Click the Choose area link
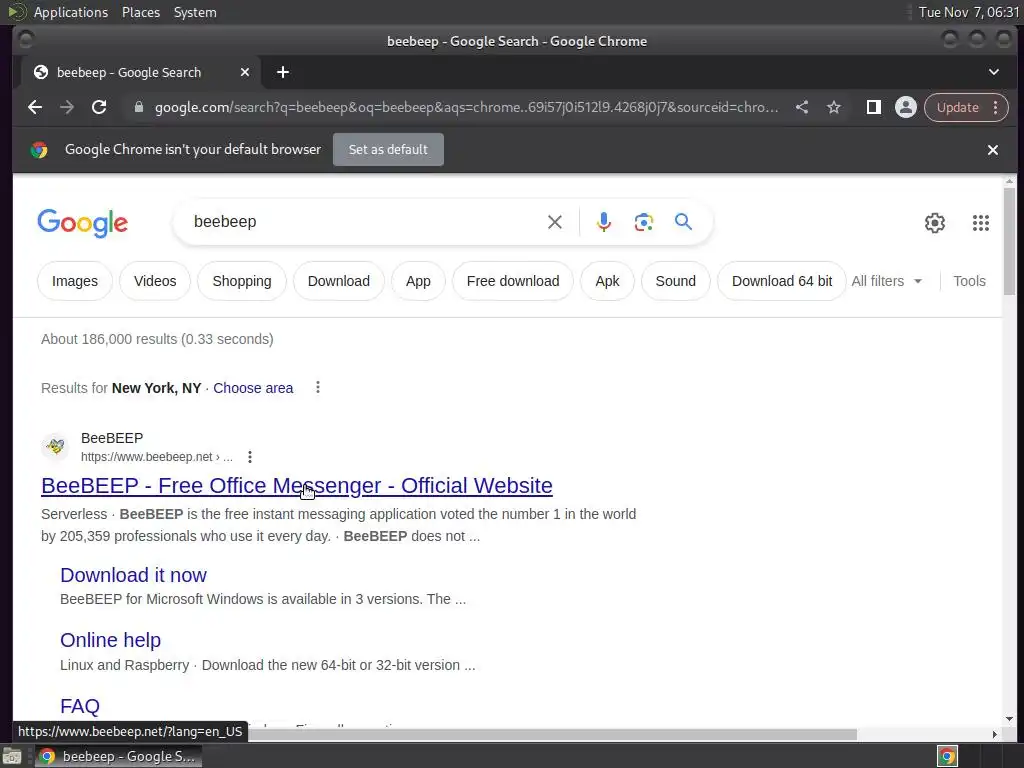Image resolution: width=1024 pixels, height=768 pixels. point(253,388)
